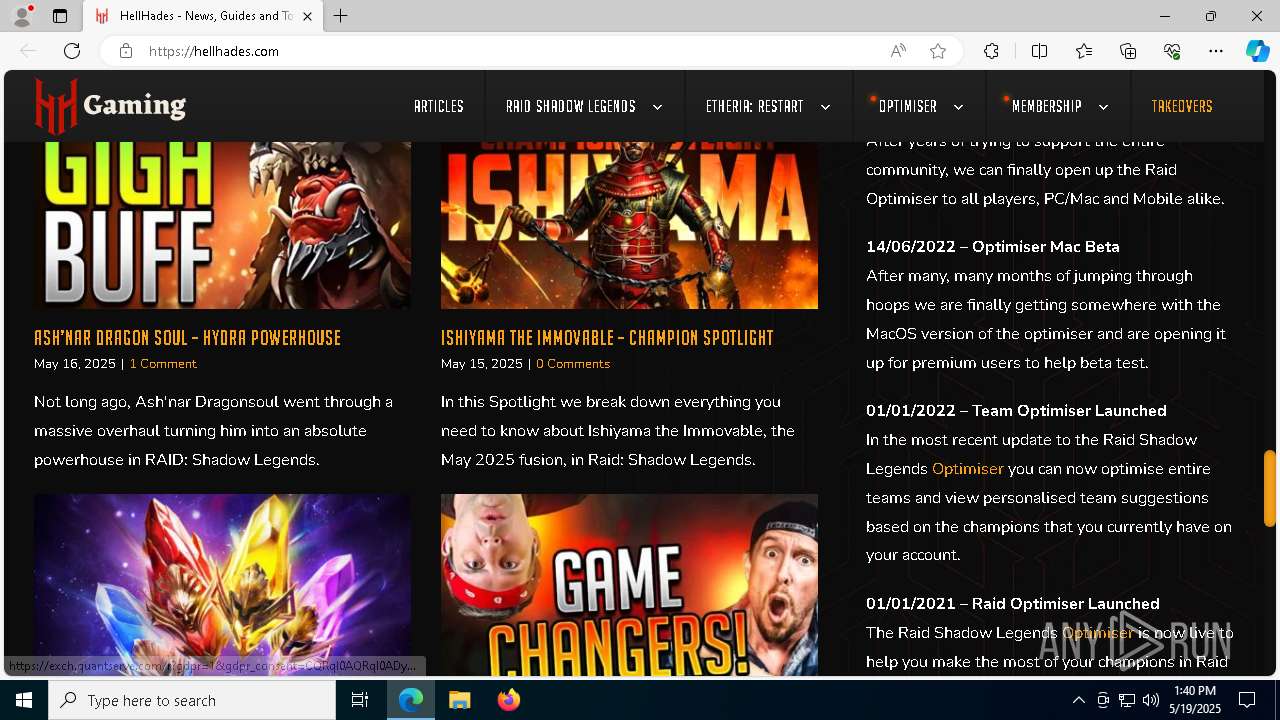Open volume control in system tray
Screen dimensions: 1280x720
1151,700
